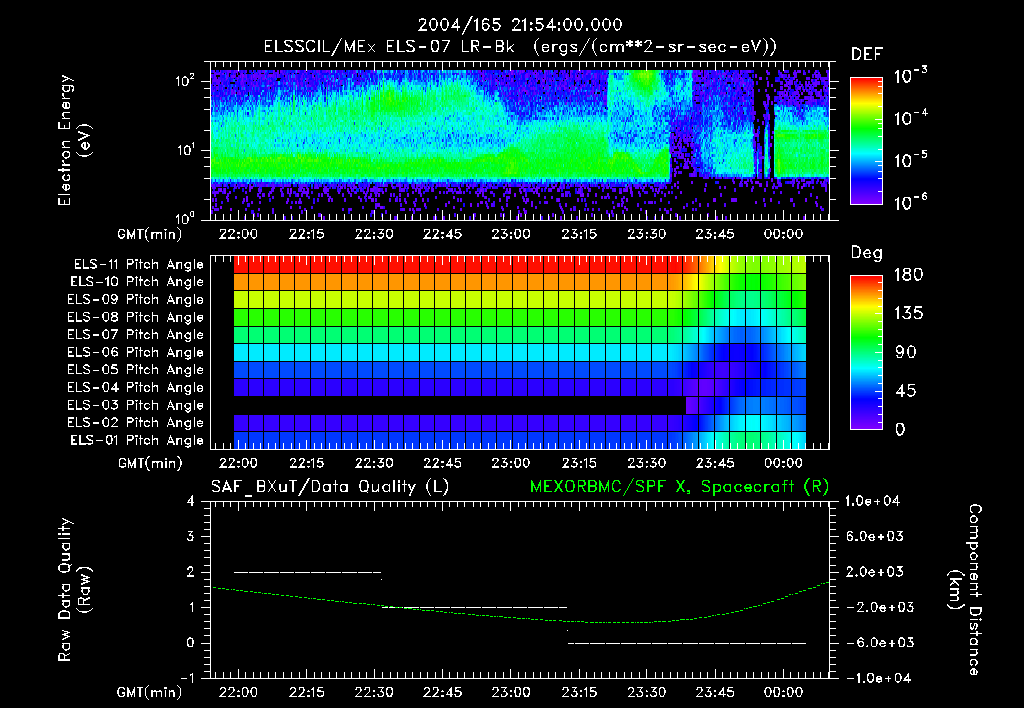The height and width of the screenshot is (708, 1024).
Task: Click 23:30 tick under the spectrogram
Action: pos(647,234)
